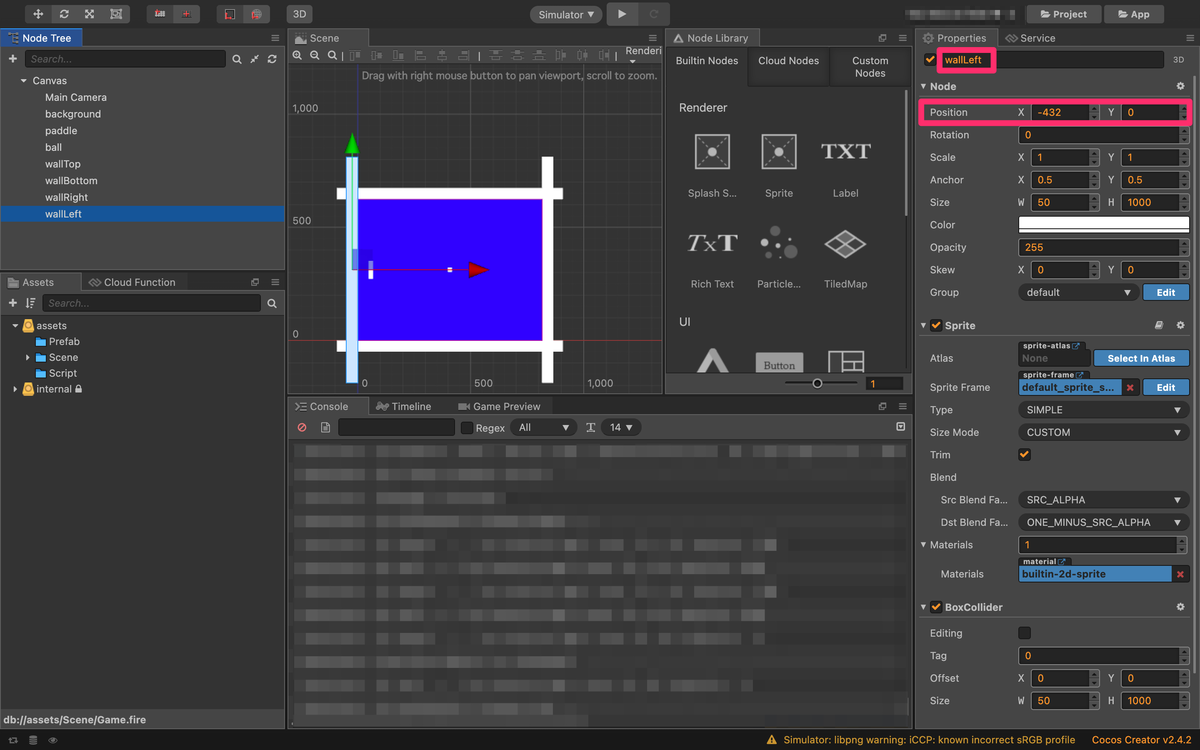Collapse all nodes in Node Tree
The width and height of the screenshot is (1200, 750).
(x=254, y=59)
